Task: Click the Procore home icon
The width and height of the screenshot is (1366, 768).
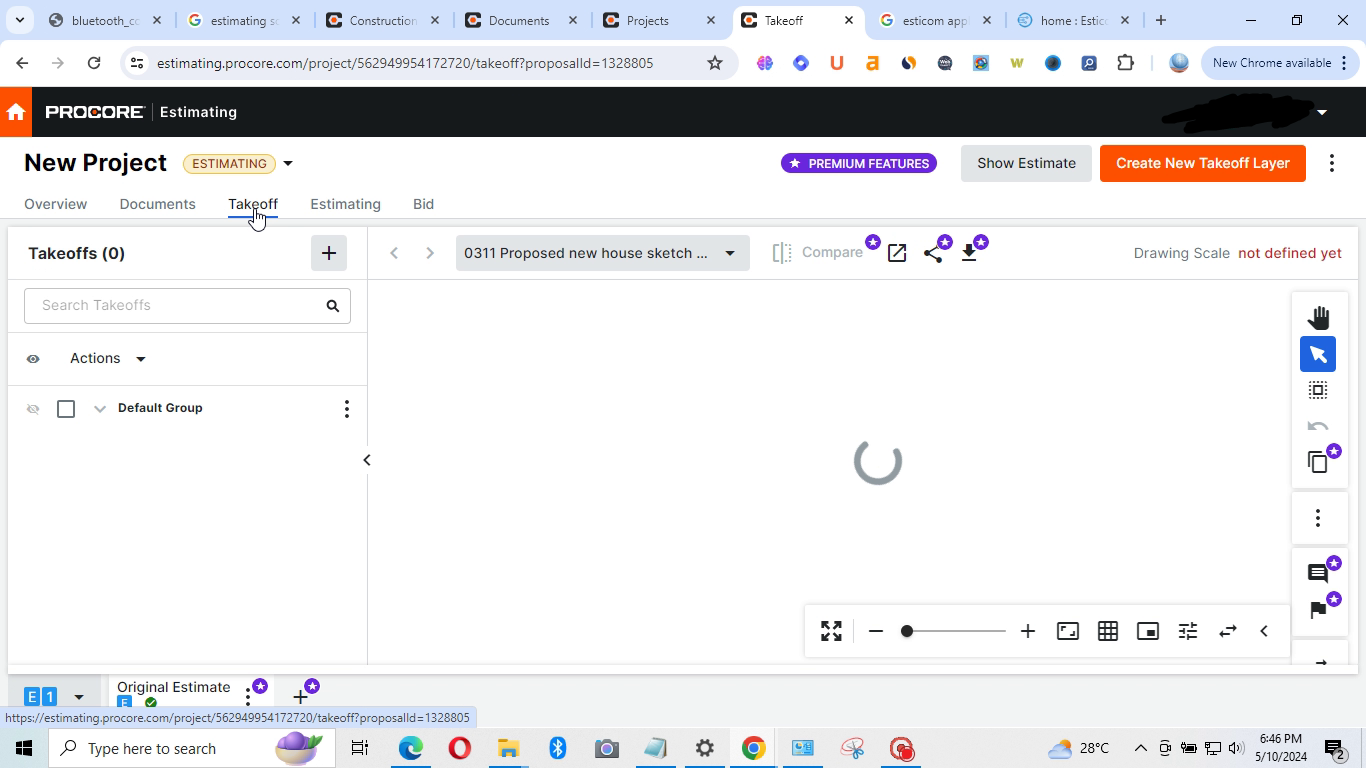Action: [x=16, y=112]
